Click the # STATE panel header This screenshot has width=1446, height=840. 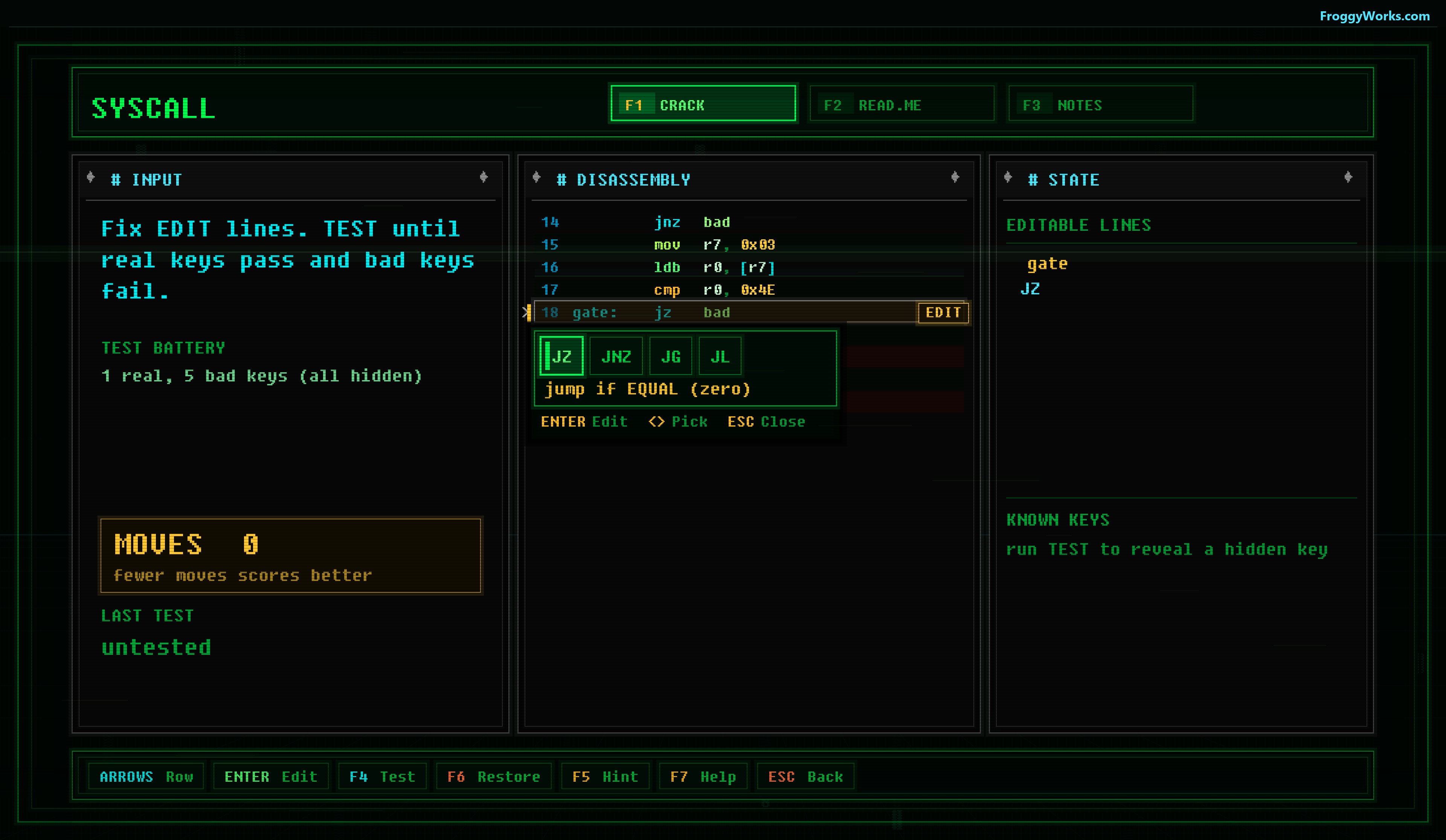(x=1064, y=180)
